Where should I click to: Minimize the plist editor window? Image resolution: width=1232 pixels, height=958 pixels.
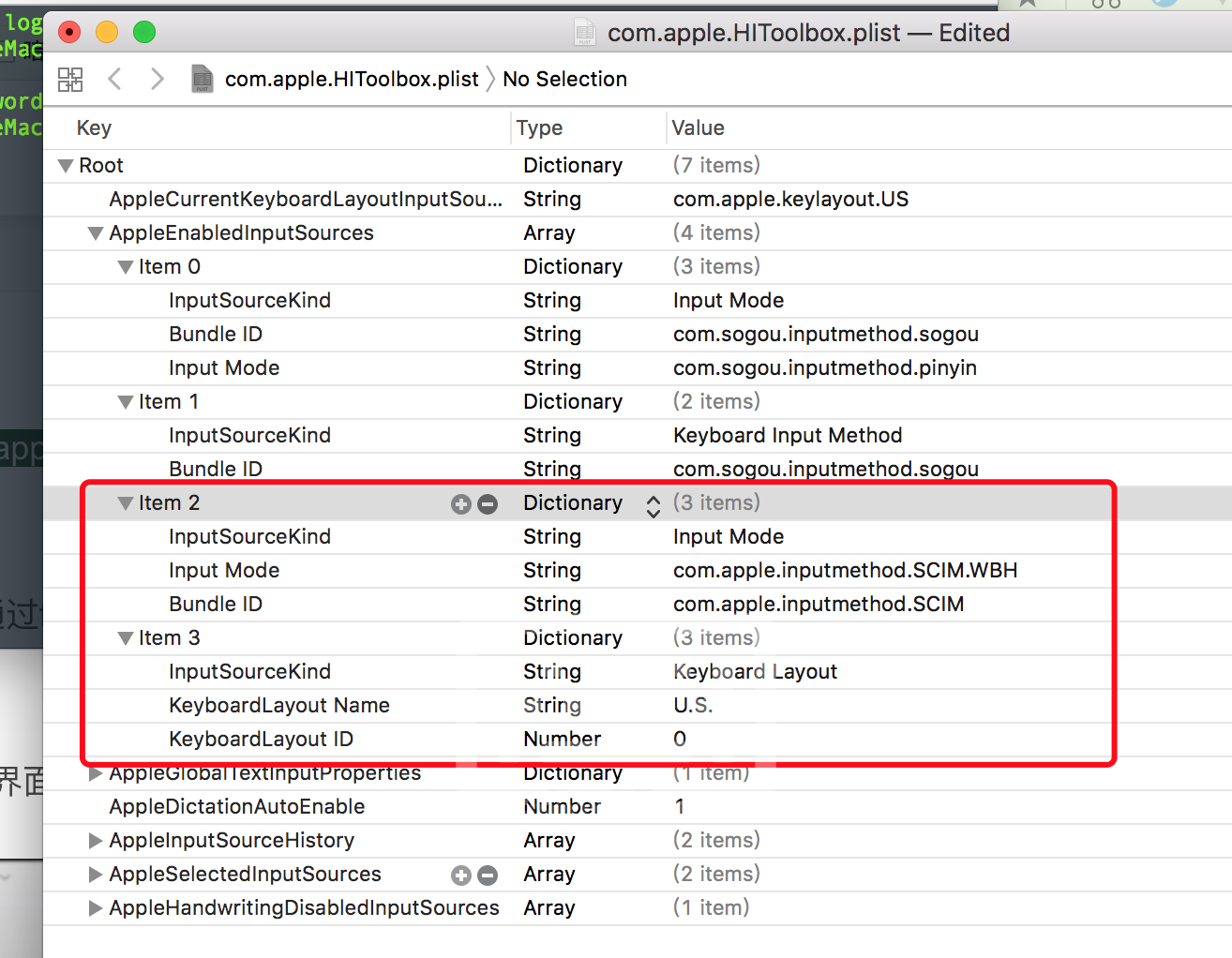pos(107,32)
